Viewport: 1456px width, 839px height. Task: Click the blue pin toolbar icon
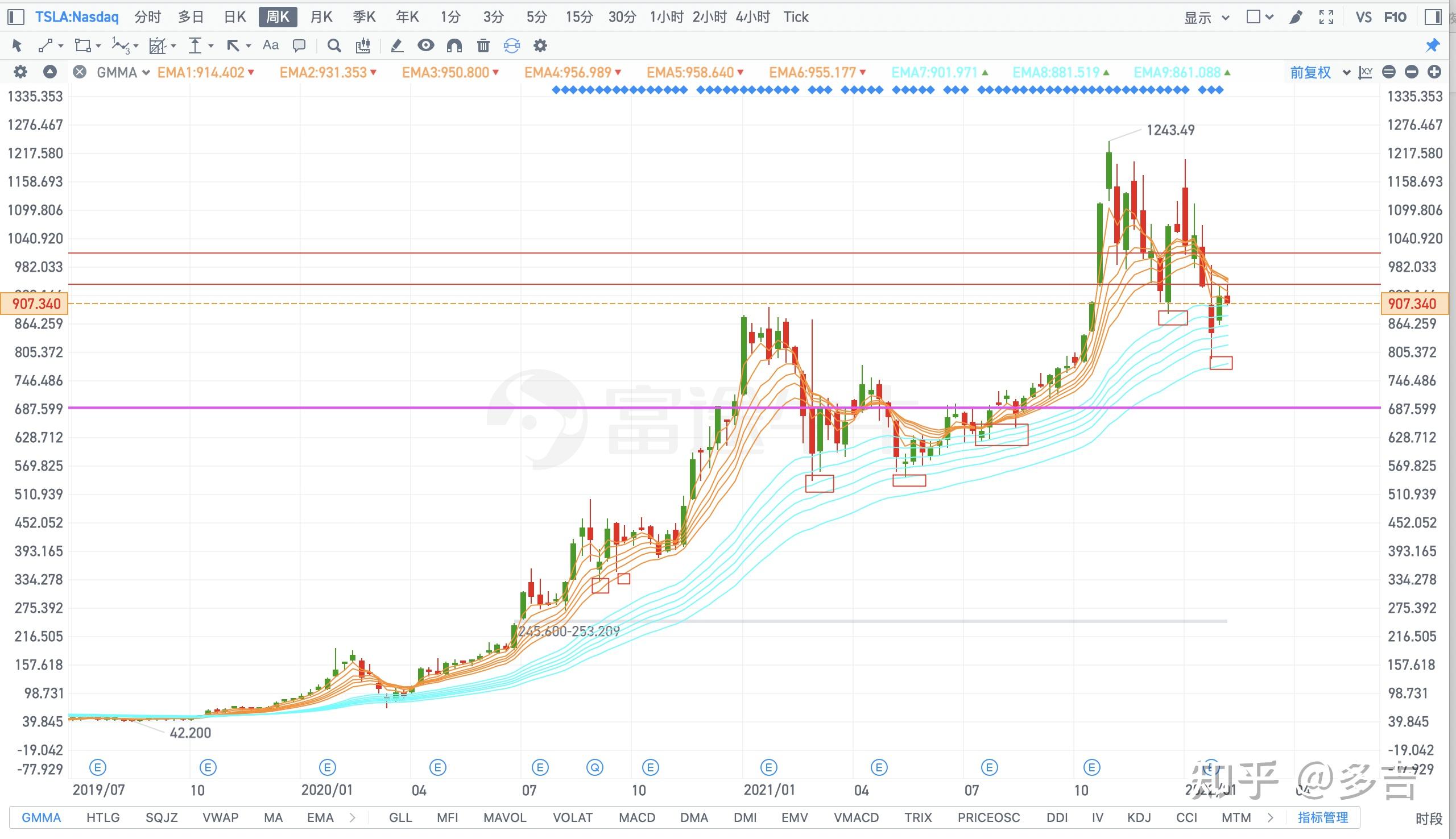click(x=1432, y=45)
